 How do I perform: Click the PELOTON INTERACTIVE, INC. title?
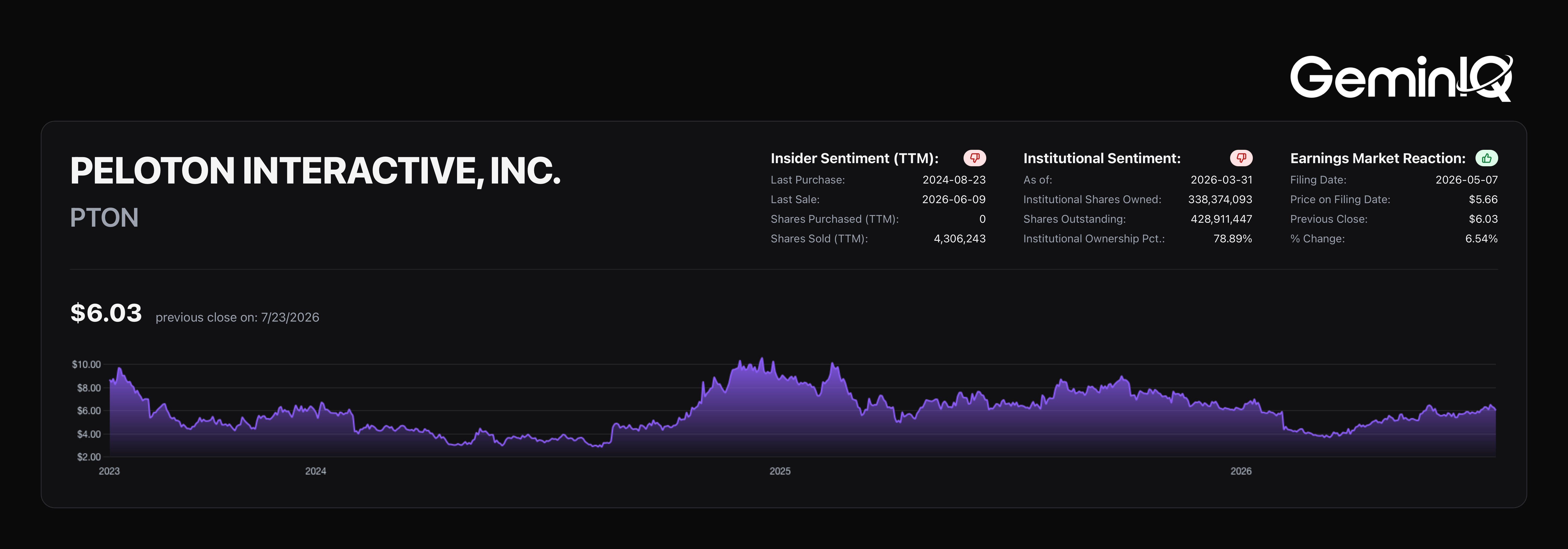[x=315, y=170]
